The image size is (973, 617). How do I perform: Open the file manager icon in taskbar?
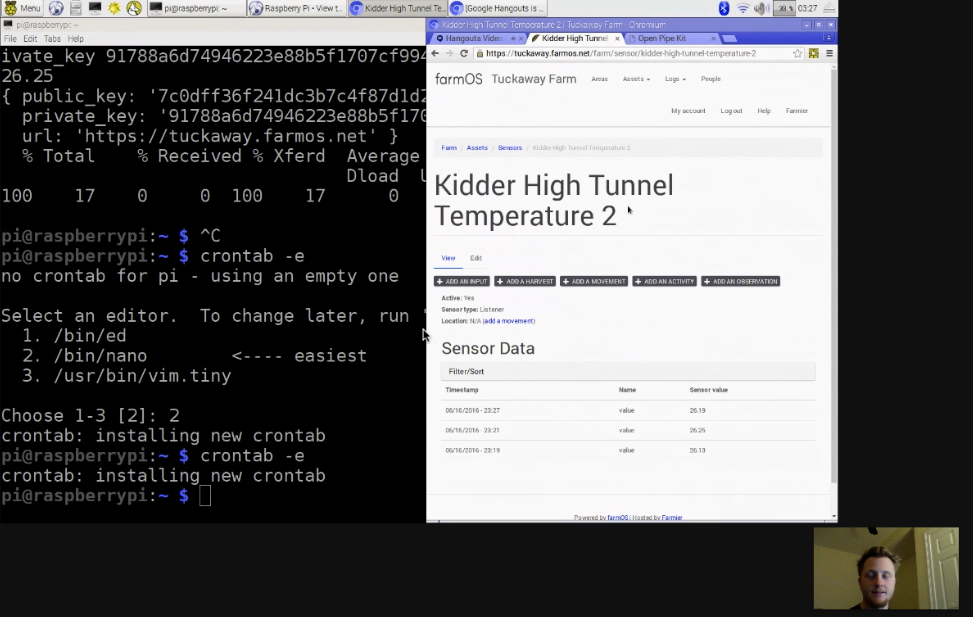(76, 8)
